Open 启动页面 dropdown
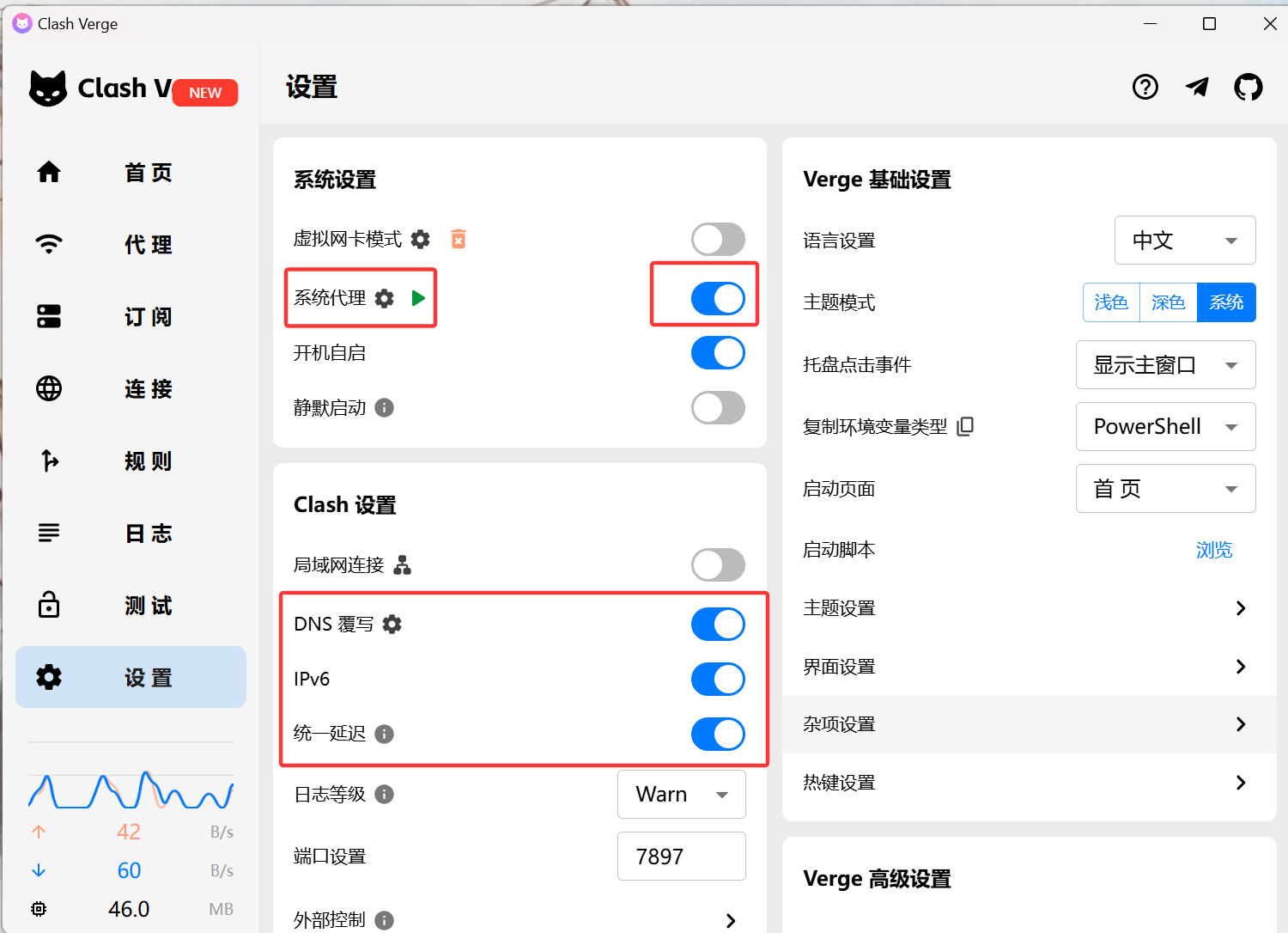The width and height of the screenshot is (1288, 933). pyautogui.click(x=1166, y=488)
